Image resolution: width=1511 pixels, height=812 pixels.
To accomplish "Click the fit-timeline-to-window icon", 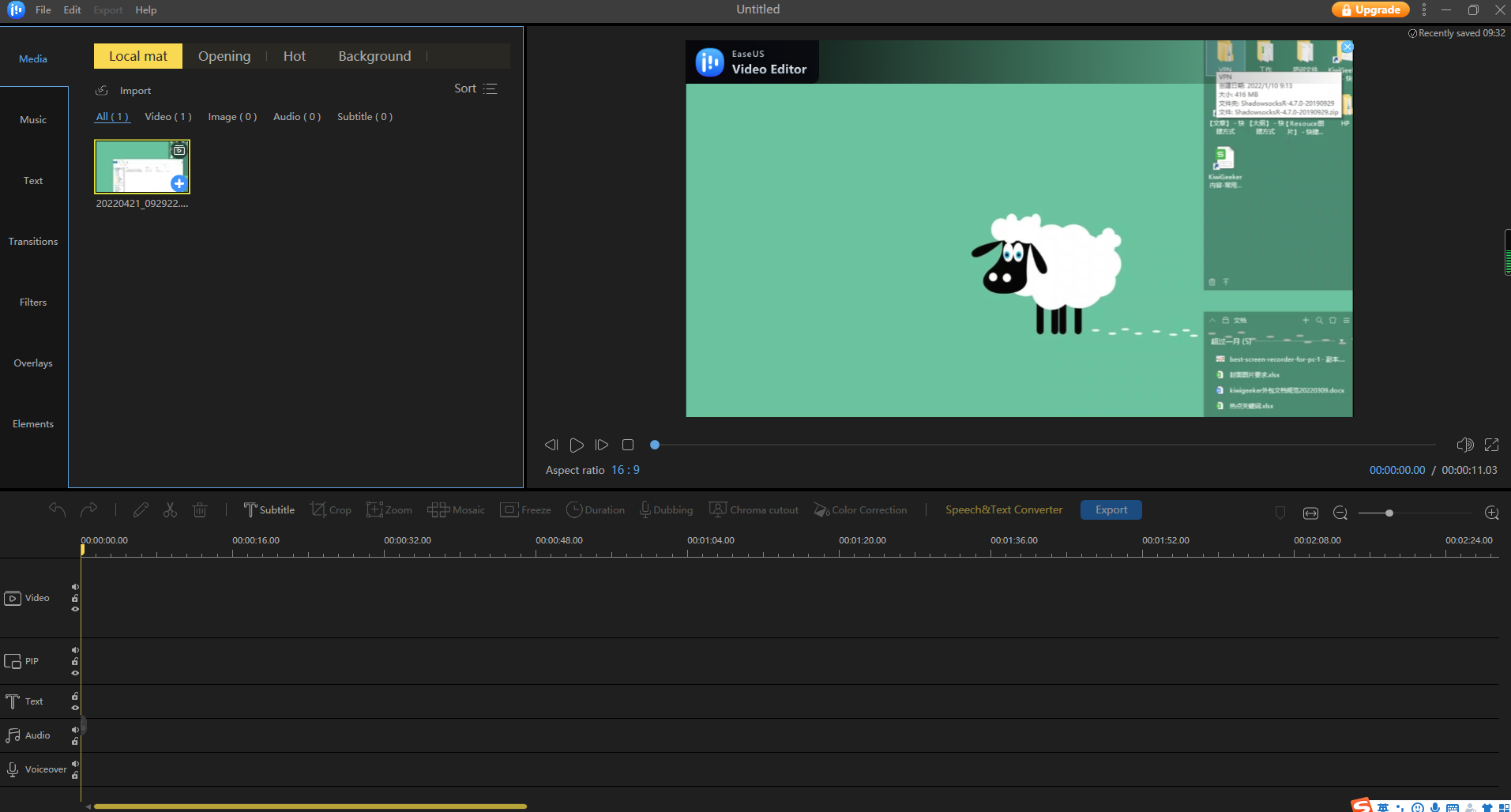I will point(1310,513).
